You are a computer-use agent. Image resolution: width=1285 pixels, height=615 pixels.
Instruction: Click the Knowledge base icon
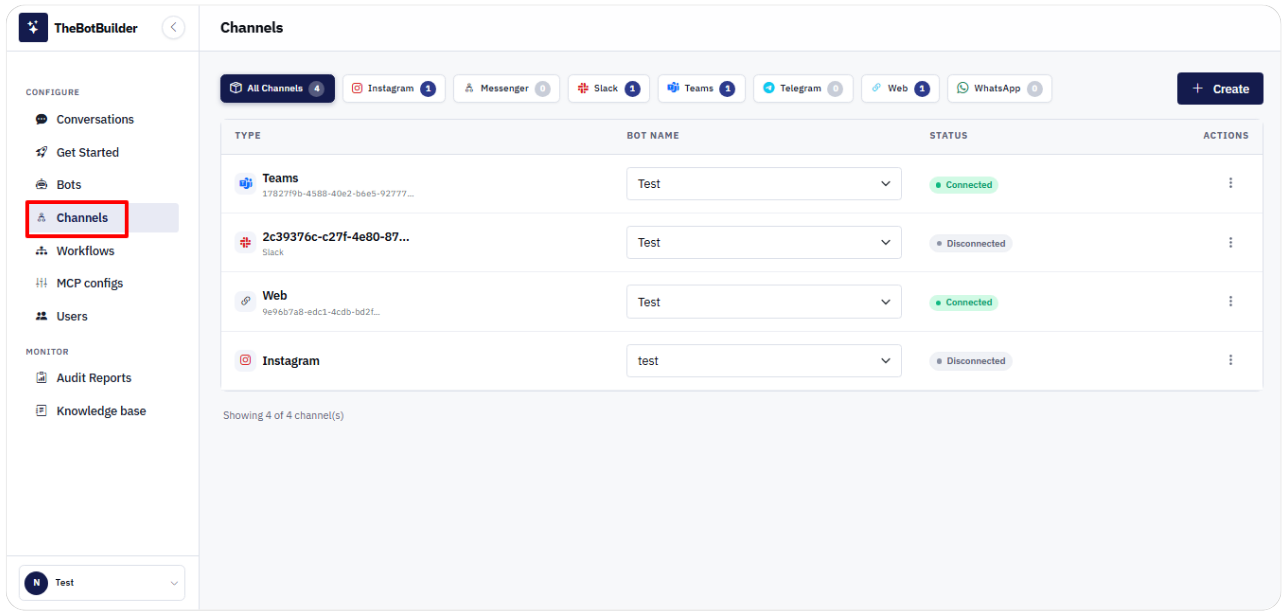tap(41, 411)
